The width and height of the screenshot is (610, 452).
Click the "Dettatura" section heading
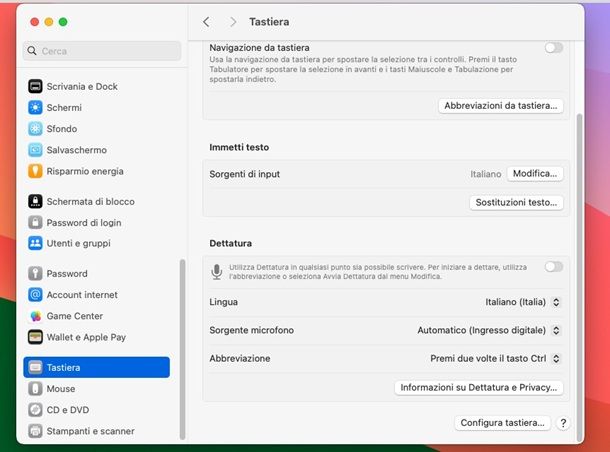[x=231, y=244]
